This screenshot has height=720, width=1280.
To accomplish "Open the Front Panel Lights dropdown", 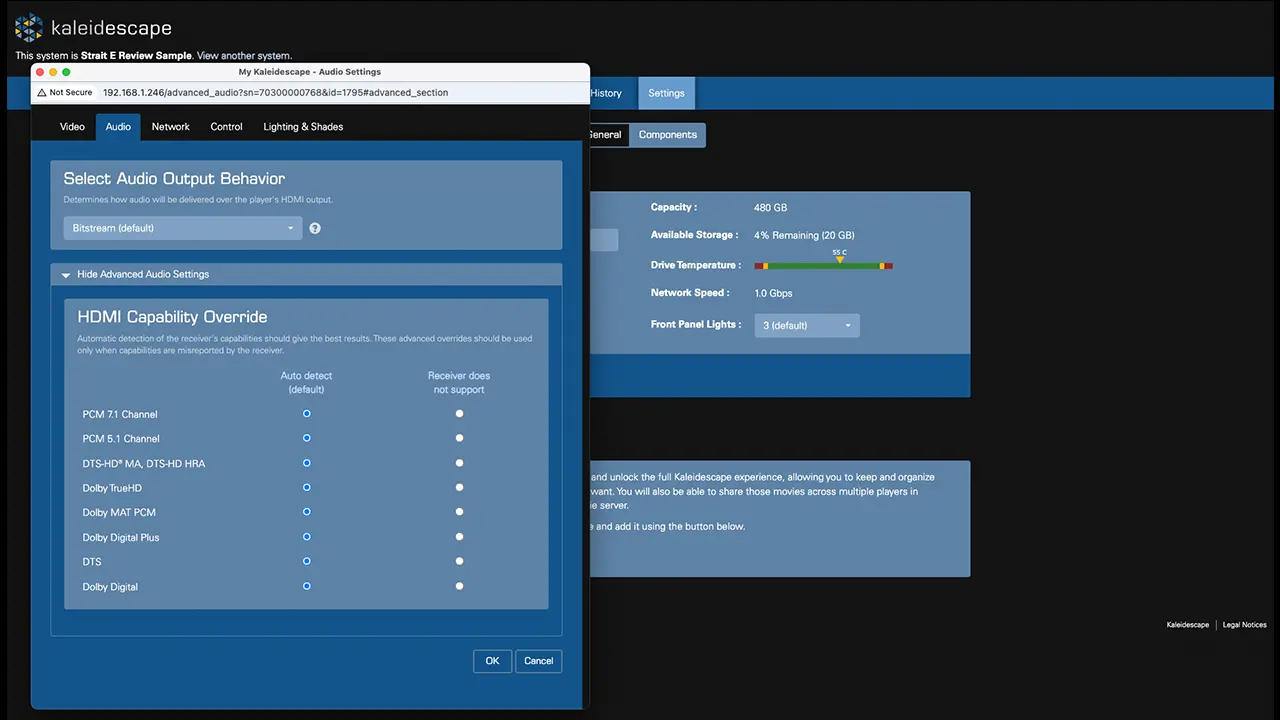I will point(806,325).
